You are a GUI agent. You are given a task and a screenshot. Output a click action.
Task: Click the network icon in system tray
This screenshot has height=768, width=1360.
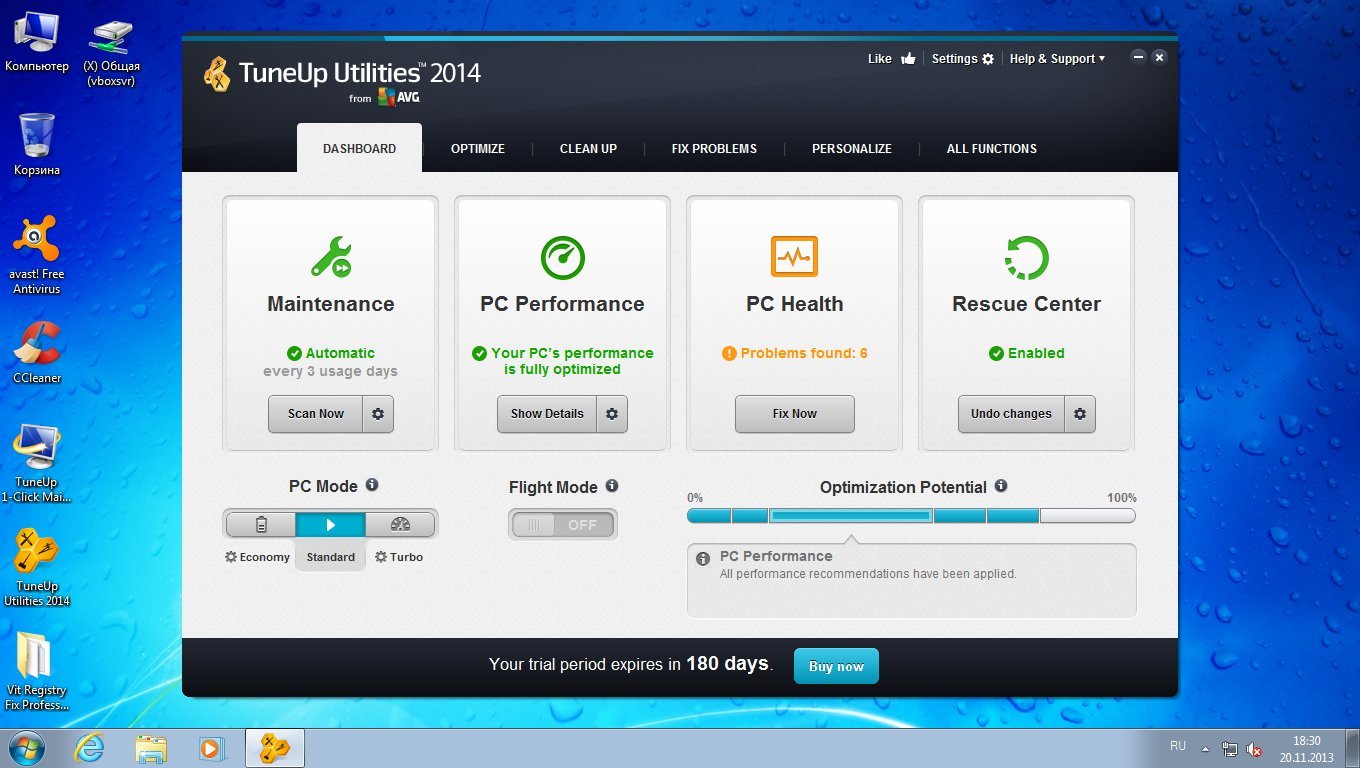(1230, 748)
